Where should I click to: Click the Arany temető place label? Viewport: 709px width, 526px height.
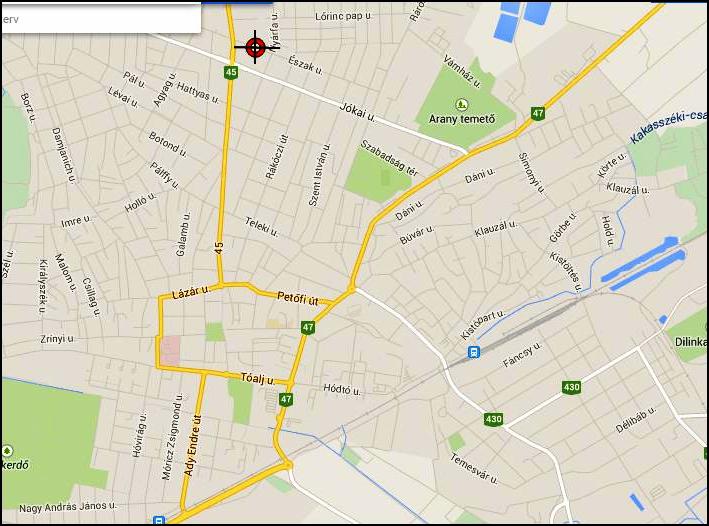pos(462,119)
